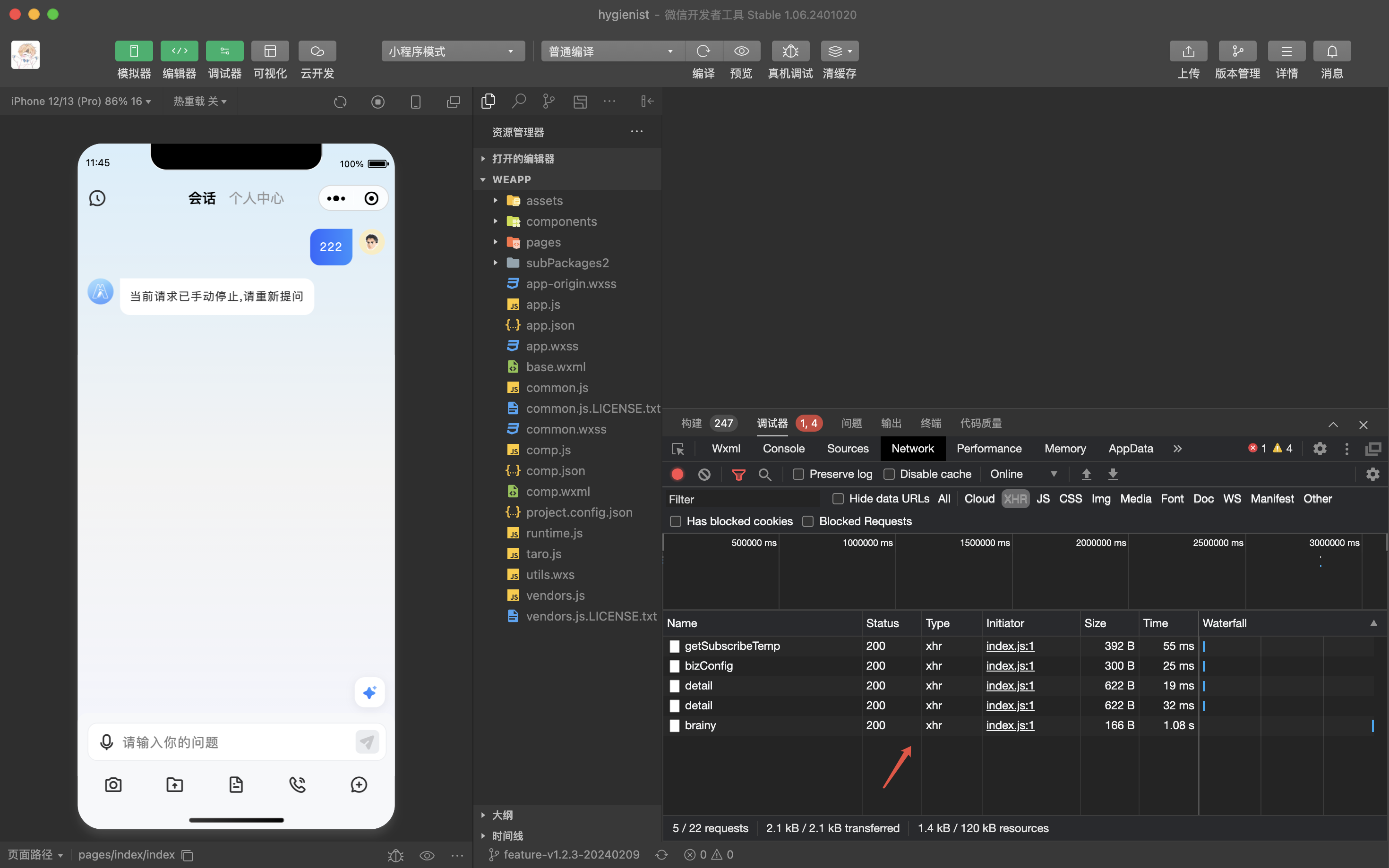This screenshot has width=1389, height=868.
Task: Clear network log with block icon
Action: [704, 474]
